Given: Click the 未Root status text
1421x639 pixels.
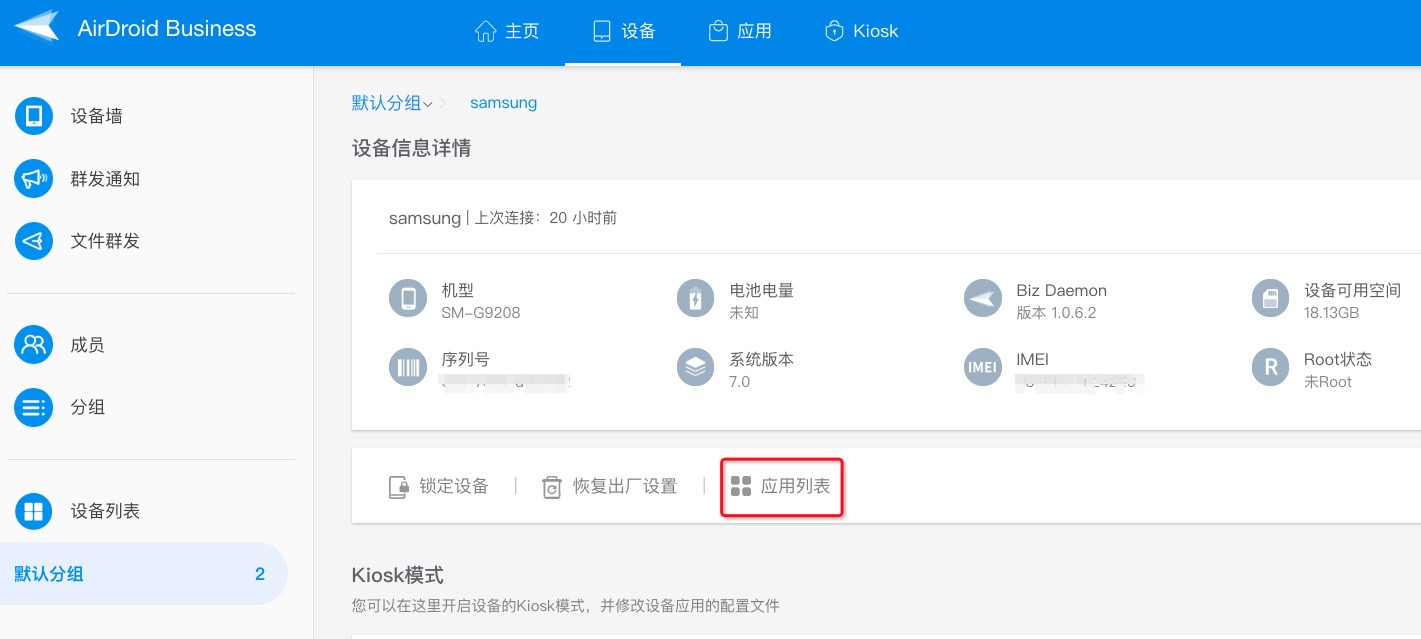Looking at the screenshot, I should (x=1328, y=382).
